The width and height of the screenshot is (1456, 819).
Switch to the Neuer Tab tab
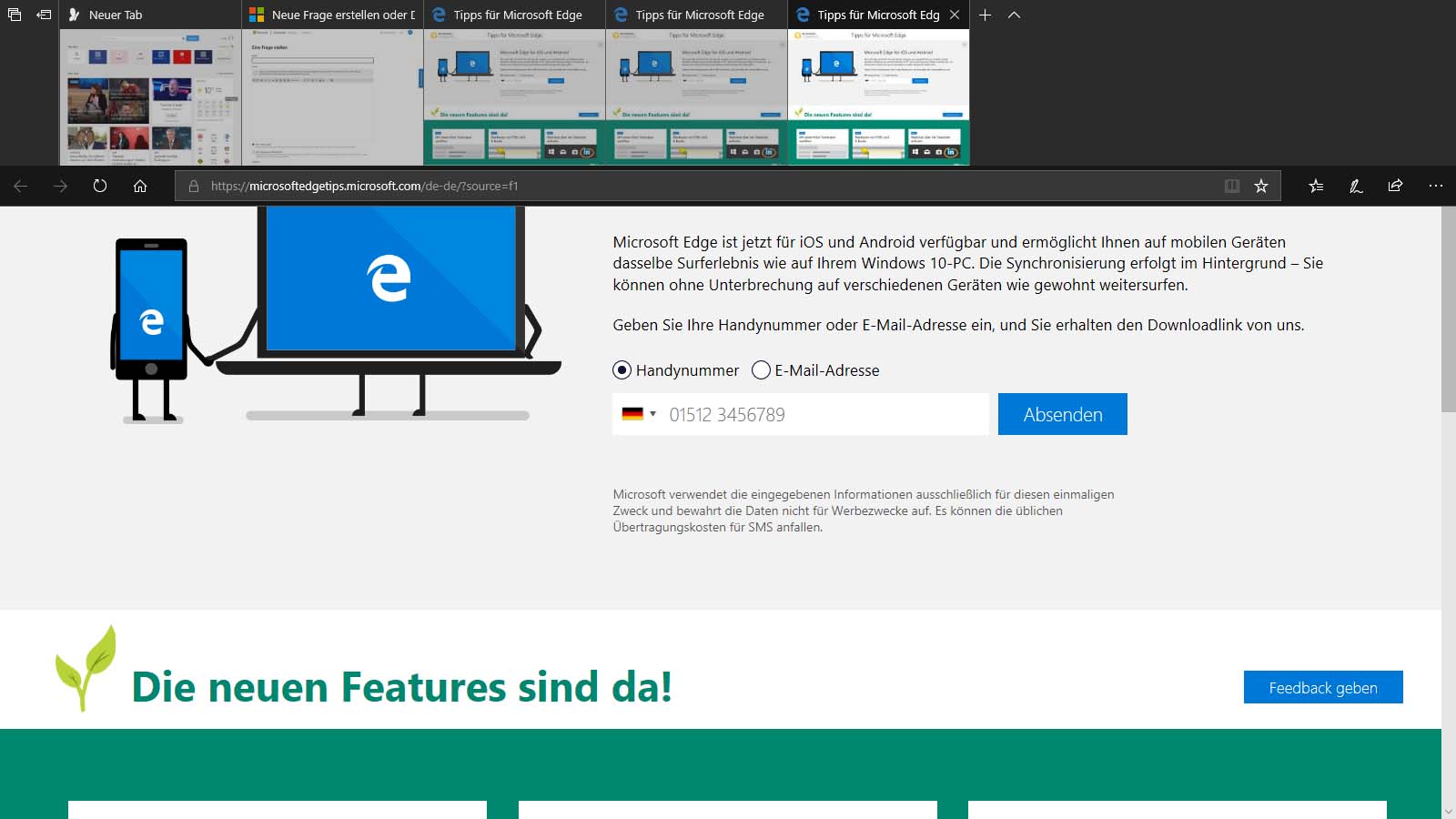[151, 15]
